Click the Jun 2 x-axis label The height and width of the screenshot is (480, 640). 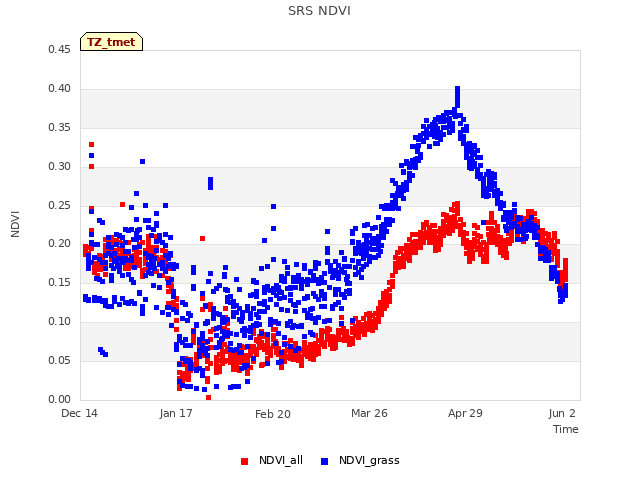[562, 413]
